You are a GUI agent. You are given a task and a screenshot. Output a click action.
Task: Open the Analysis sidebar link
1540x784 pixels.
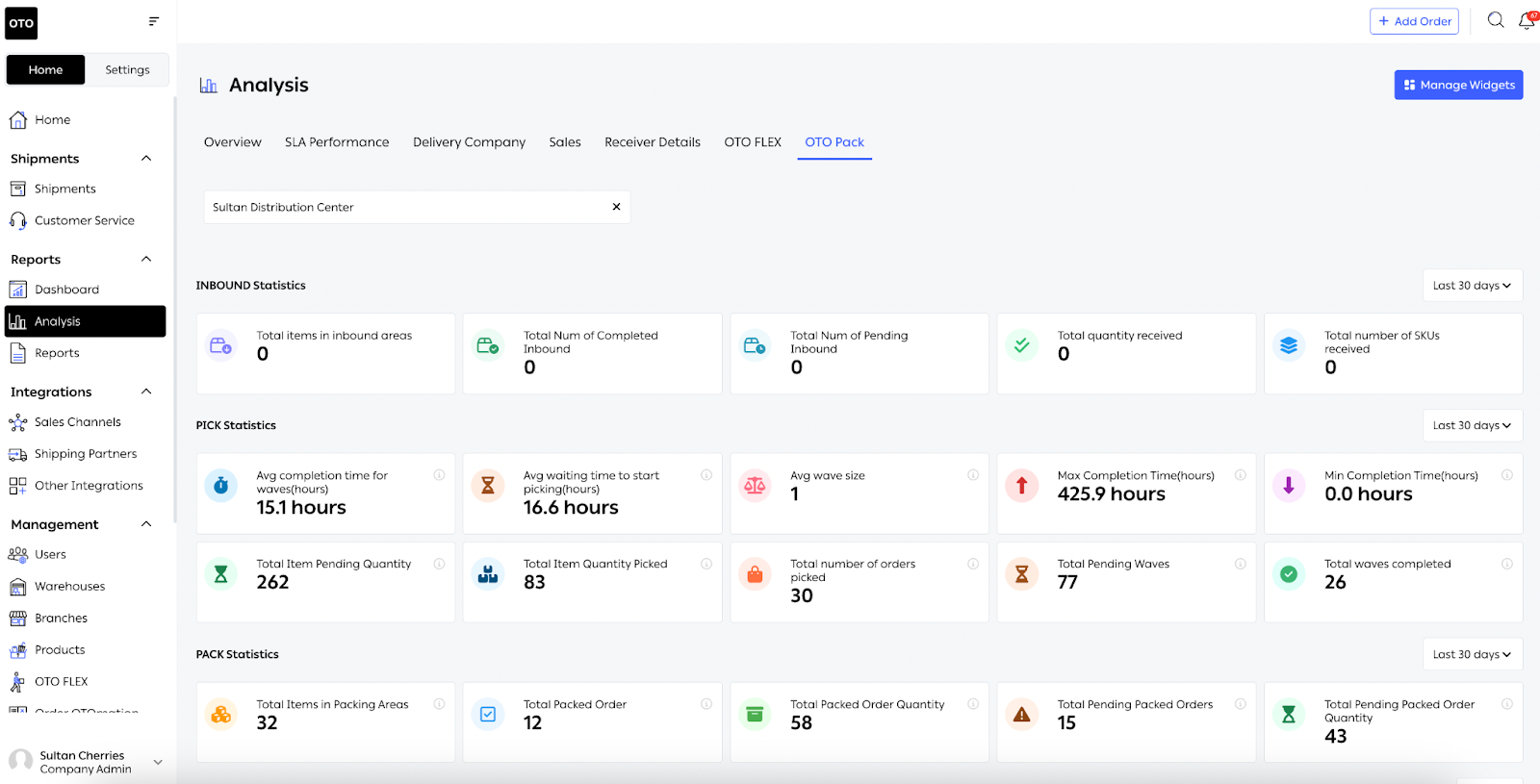click(86, 321)
